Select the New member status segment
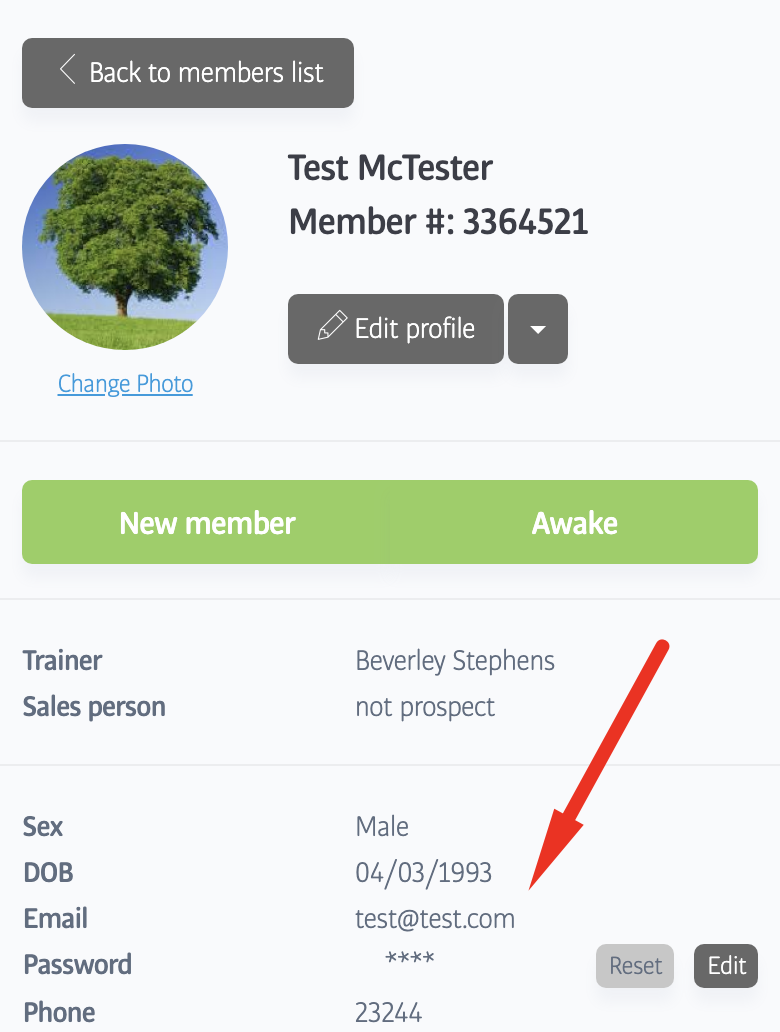Image resolution: width=780 pixels, height=1032 pixels. tap(207, 523)
